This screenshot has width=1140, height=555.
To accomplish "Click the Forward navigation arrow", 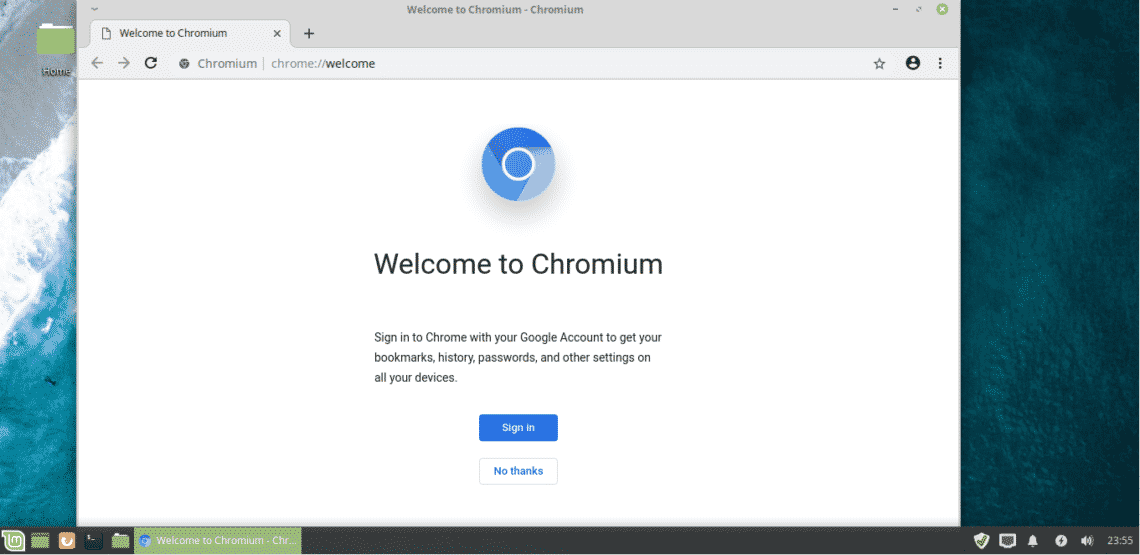I will [124, 63].
